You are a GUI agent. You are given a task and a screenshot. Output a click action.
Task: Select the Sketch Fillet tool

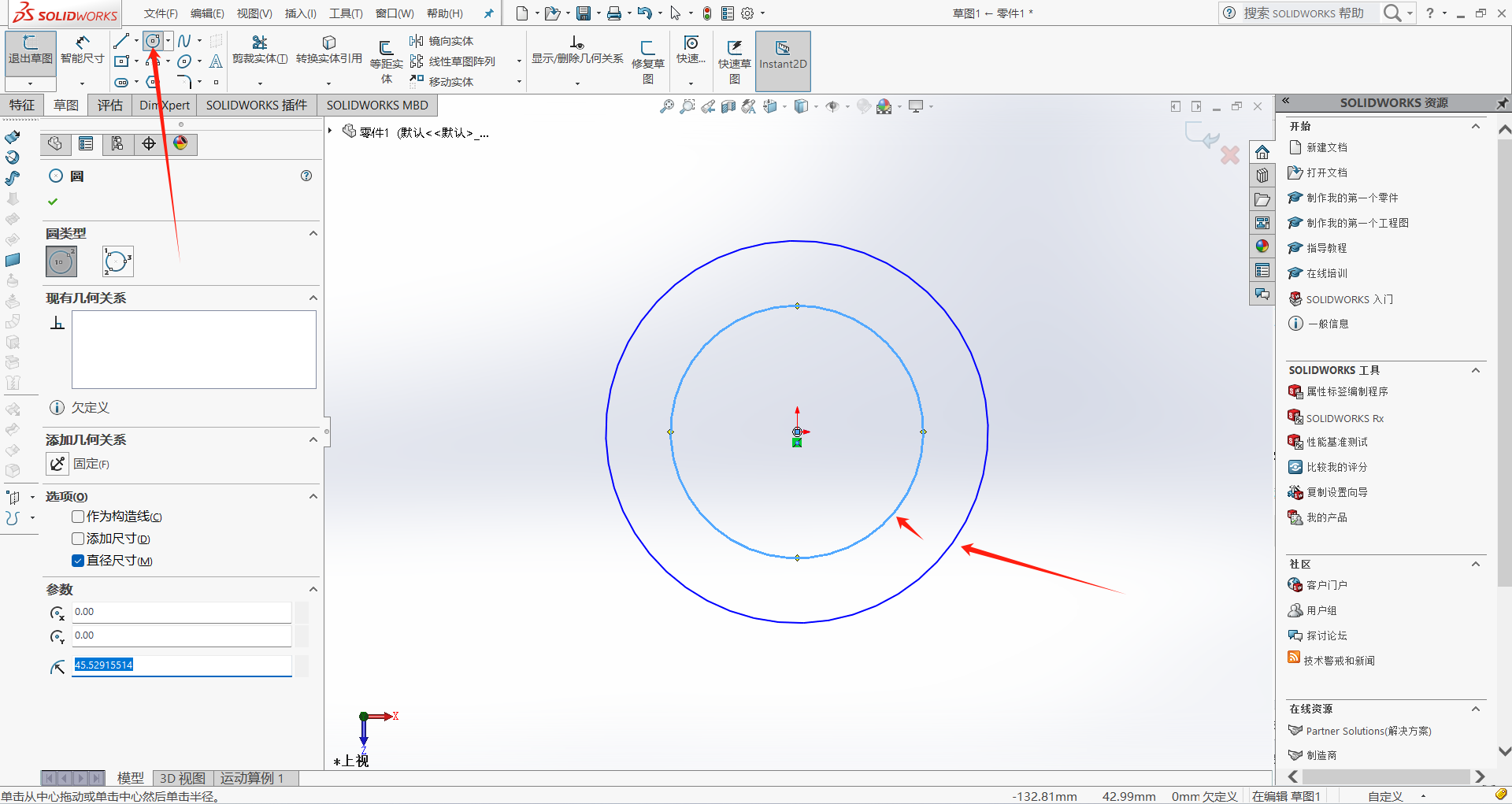tap(184, 82)
